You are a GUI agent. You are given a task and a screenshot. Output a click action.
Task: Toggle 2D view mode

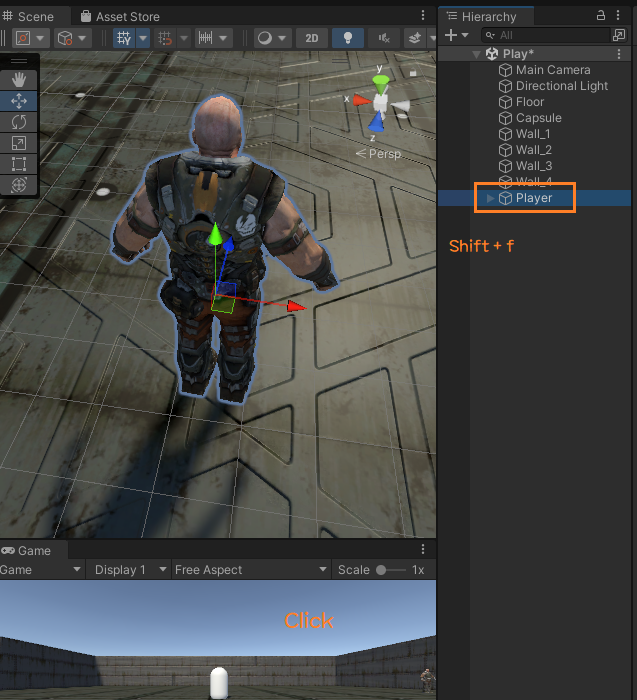[312, 38]
